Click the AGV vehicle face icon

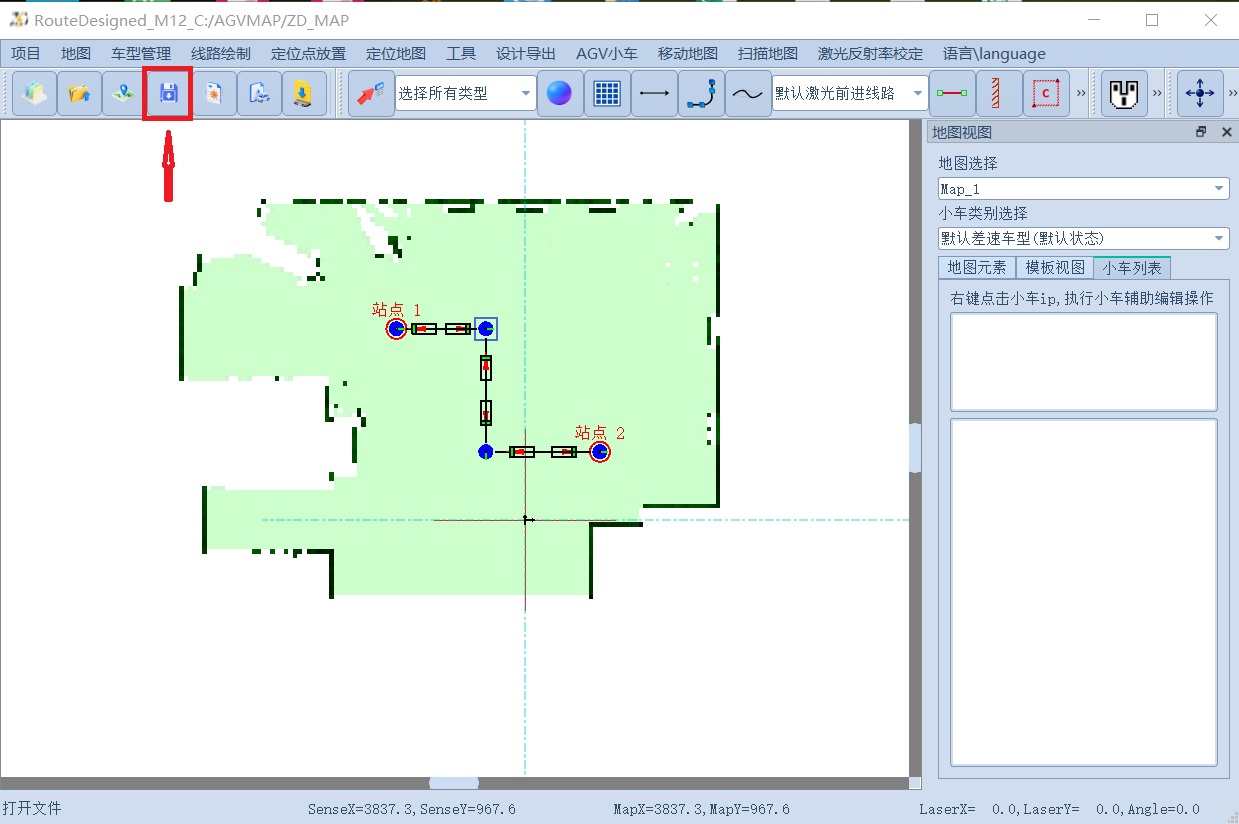pyautogui.click(x=1125, y=94)
